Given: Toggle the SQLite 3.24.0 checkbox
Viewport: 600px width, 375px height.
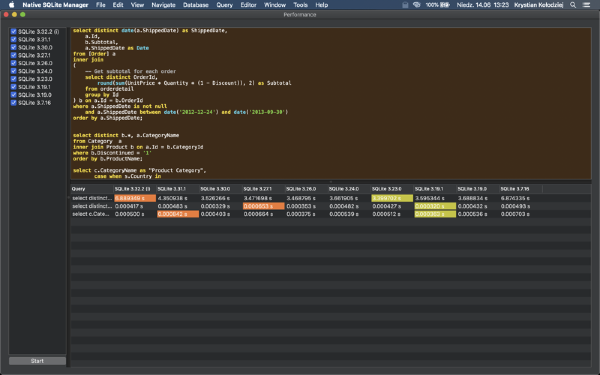Looking at the screenshot, I should [x=14, y=71].
